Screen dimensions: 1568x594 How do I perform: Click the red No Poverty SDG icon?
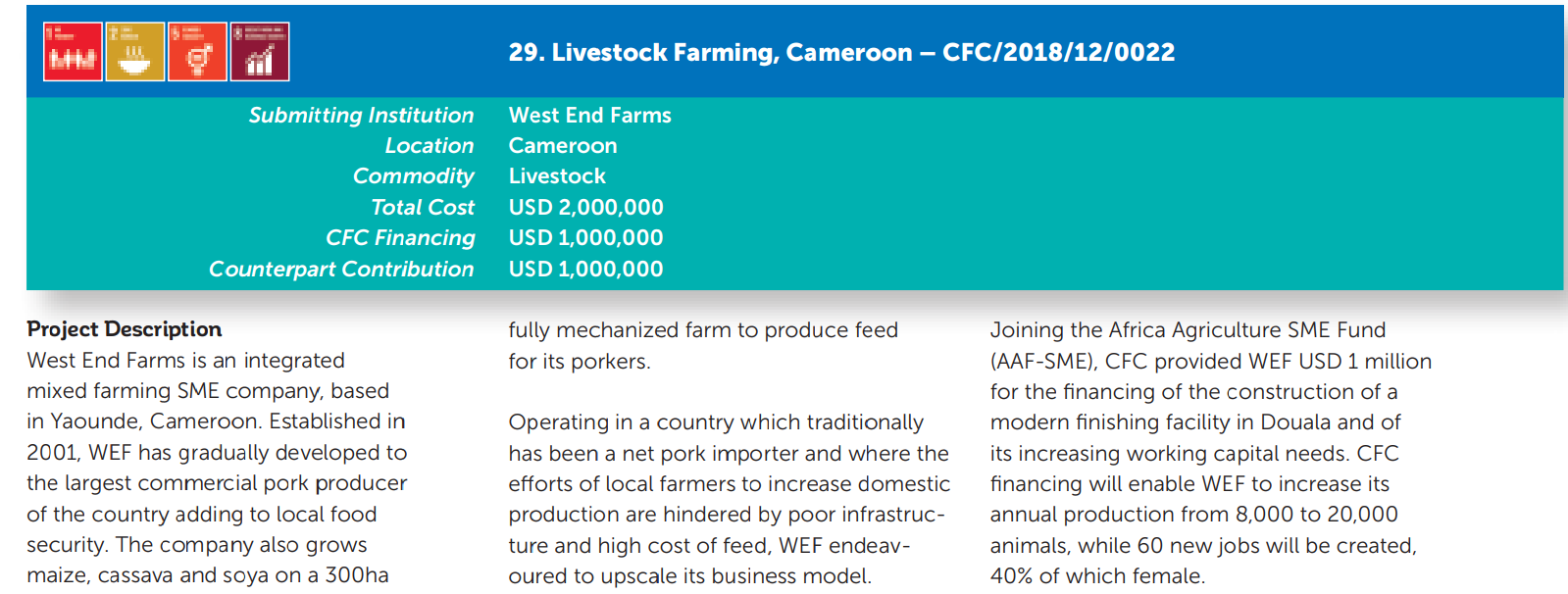[73, 52]
